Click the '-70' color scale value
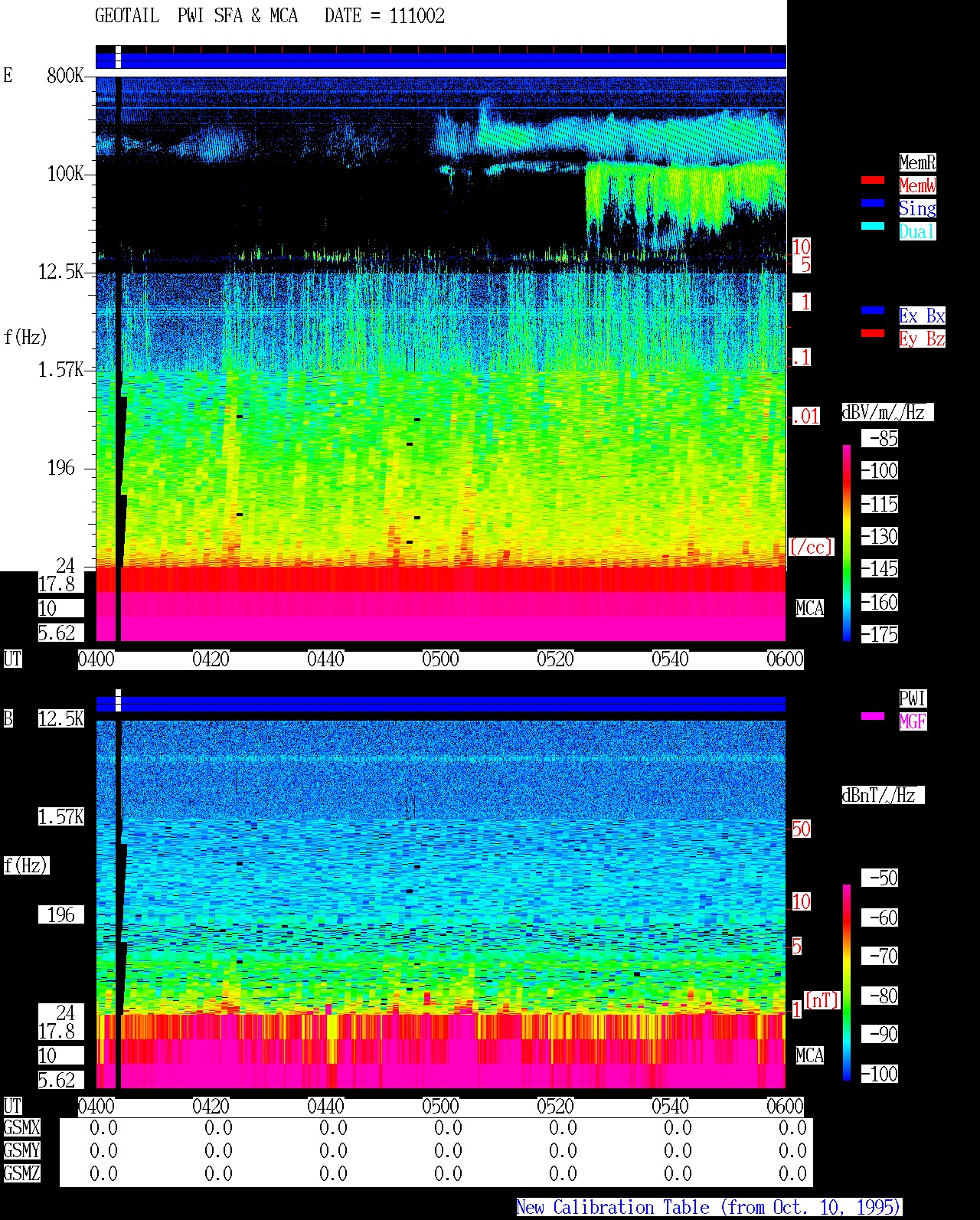This screenshot has width=980, height=1220. (880, 956)
